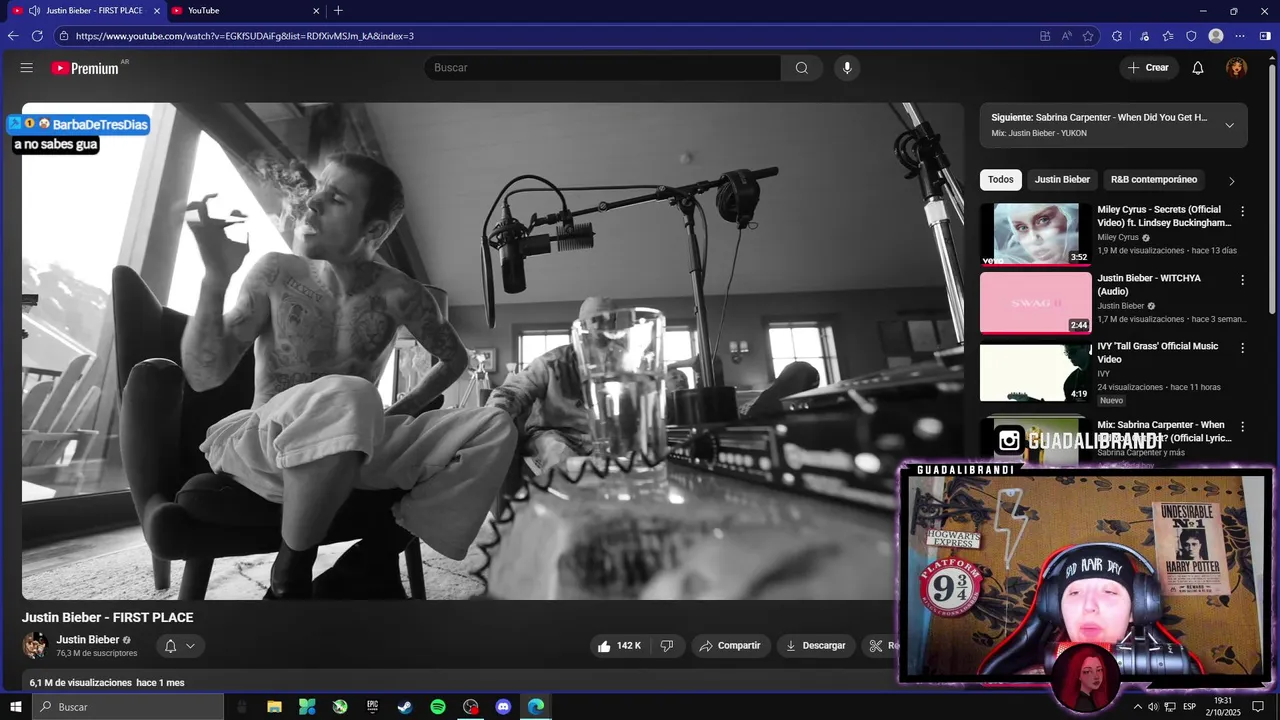Viewport: 1280px width, 720px height.
Task: Open Justin Bieber WITCHYA thumbnail
Action: tap(1035, 302)
